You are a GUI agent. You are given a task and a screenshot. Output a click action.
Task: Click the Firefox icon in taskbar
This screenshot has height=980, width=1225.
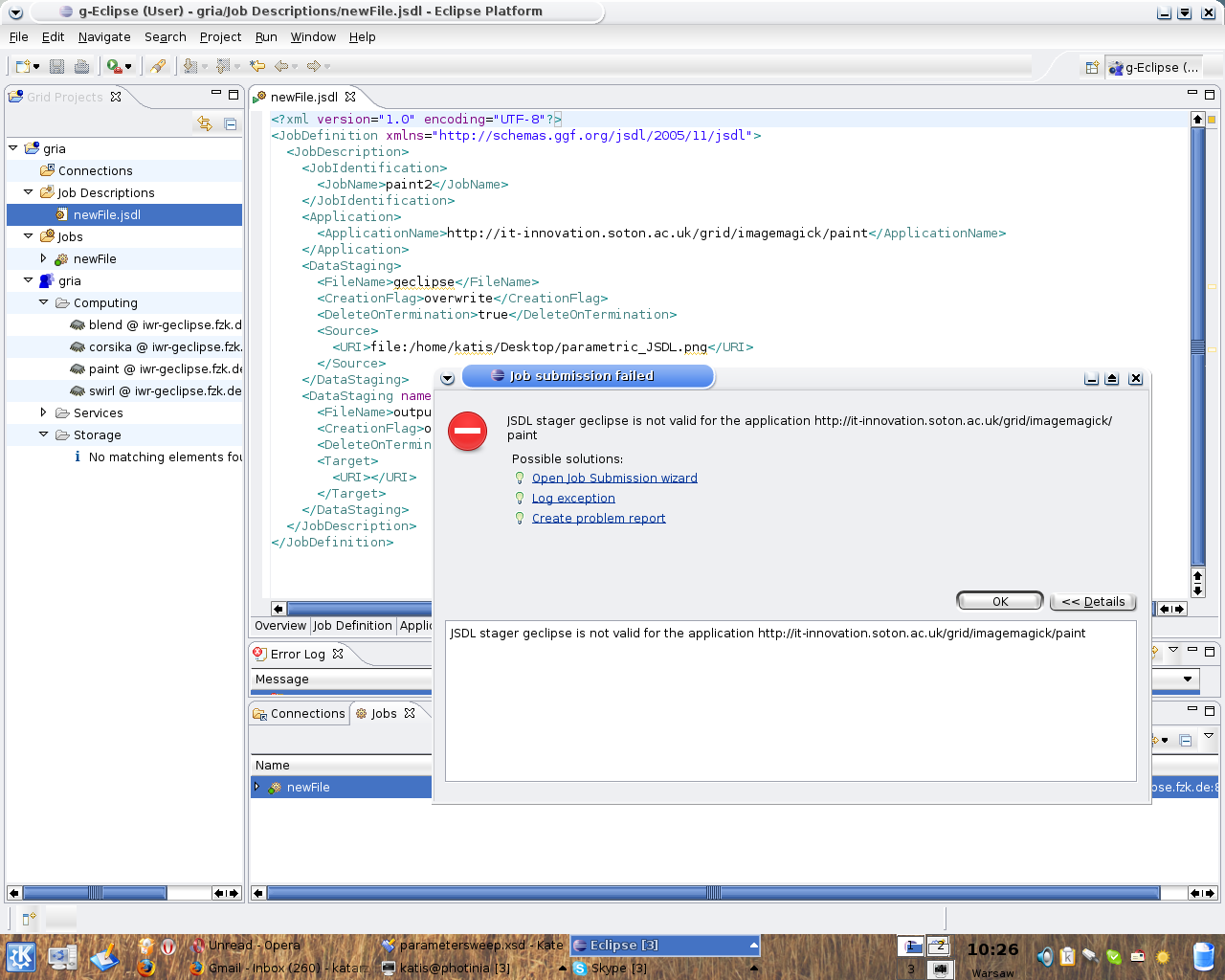pos(145,968)
